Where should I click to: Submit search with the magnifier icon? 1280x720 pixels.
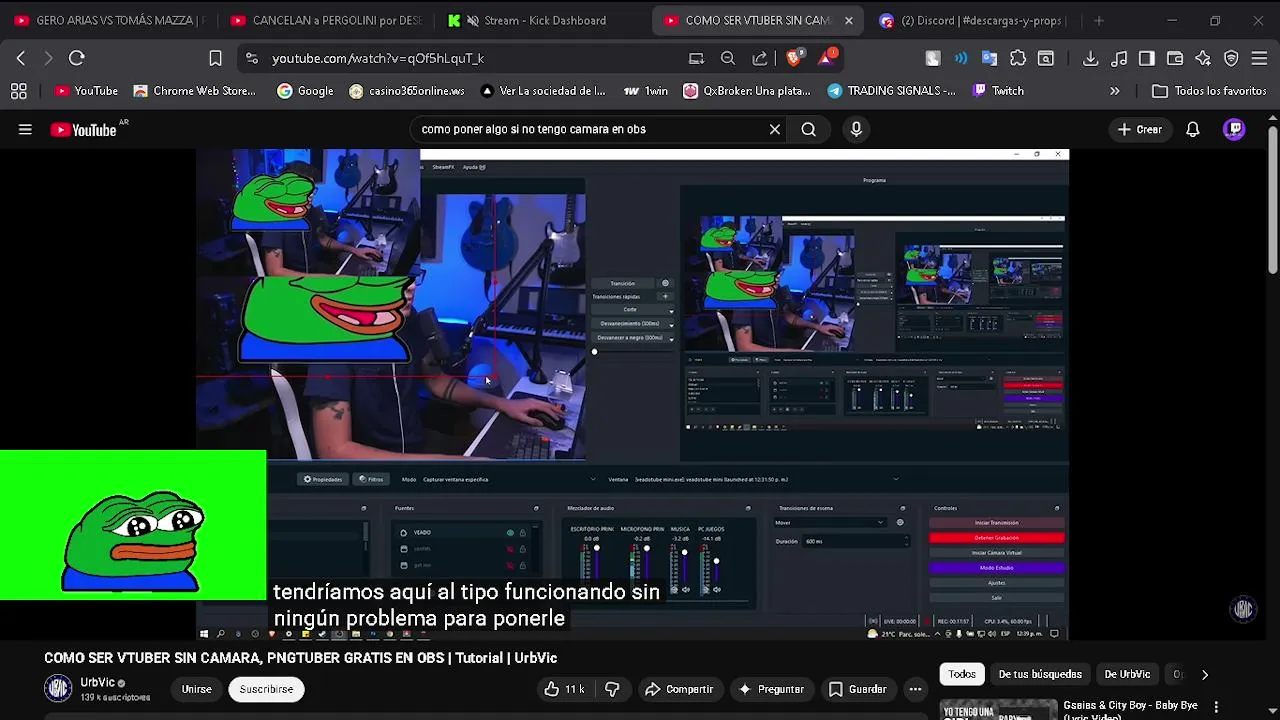pyautogui.click(x=808, y=129)
